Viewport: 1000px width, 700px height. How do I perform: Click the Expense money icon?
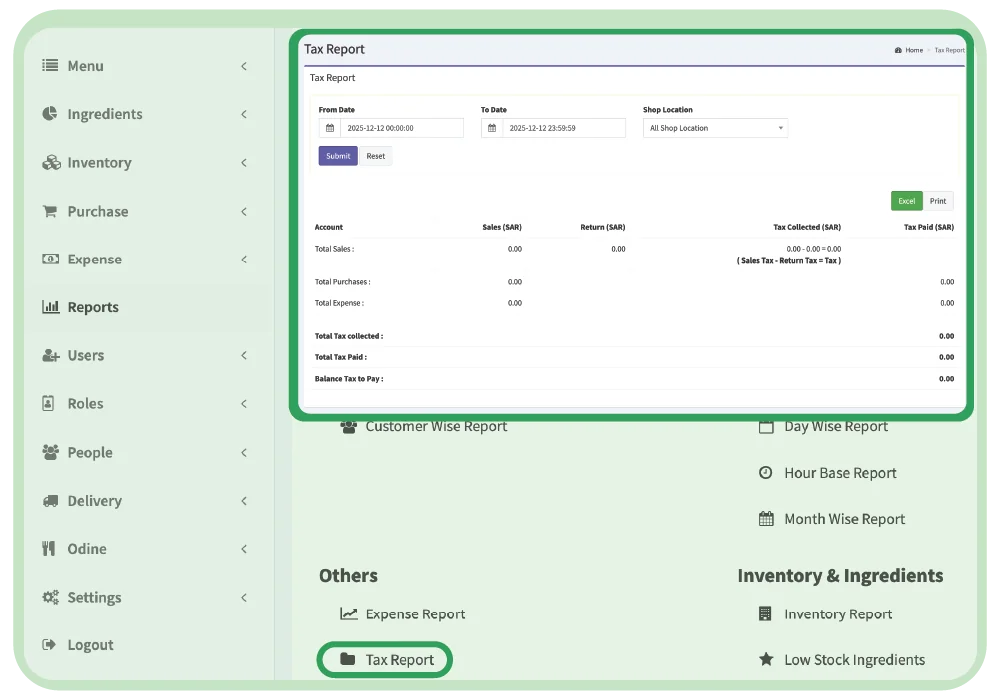point(50,259)
